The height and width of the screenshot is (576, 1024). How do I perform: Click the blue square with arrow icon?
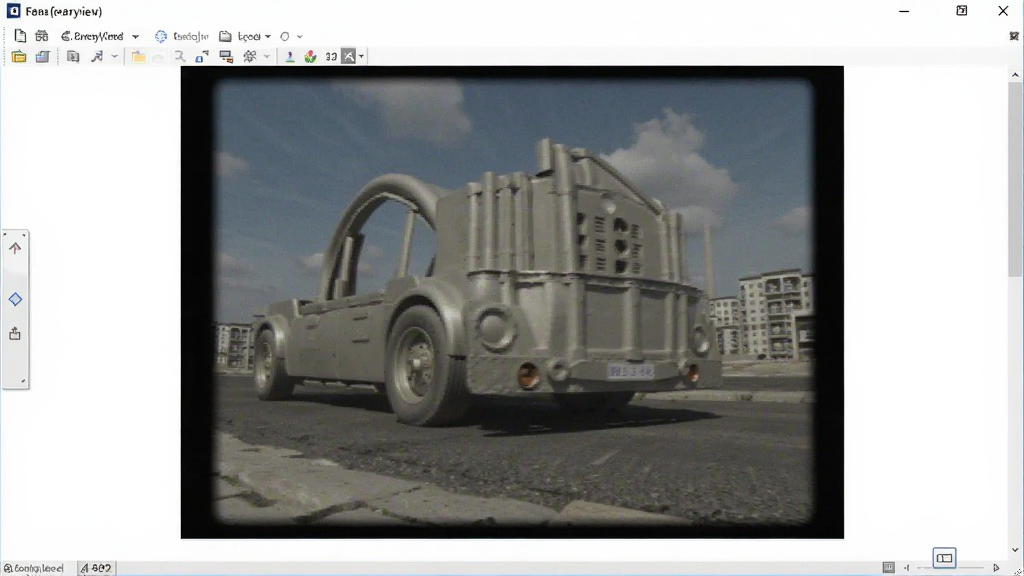coord(202,57)
